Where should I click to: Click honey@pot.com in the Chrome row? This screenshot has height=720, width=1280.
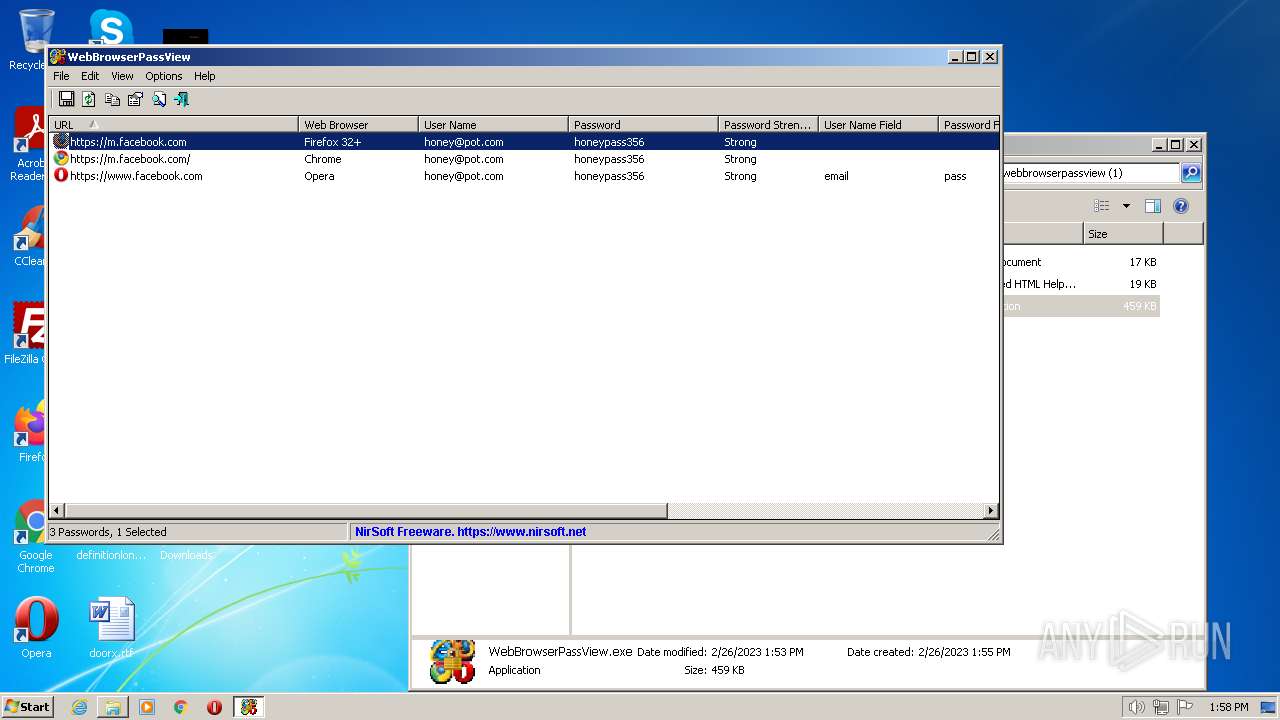tap(463, 159)
